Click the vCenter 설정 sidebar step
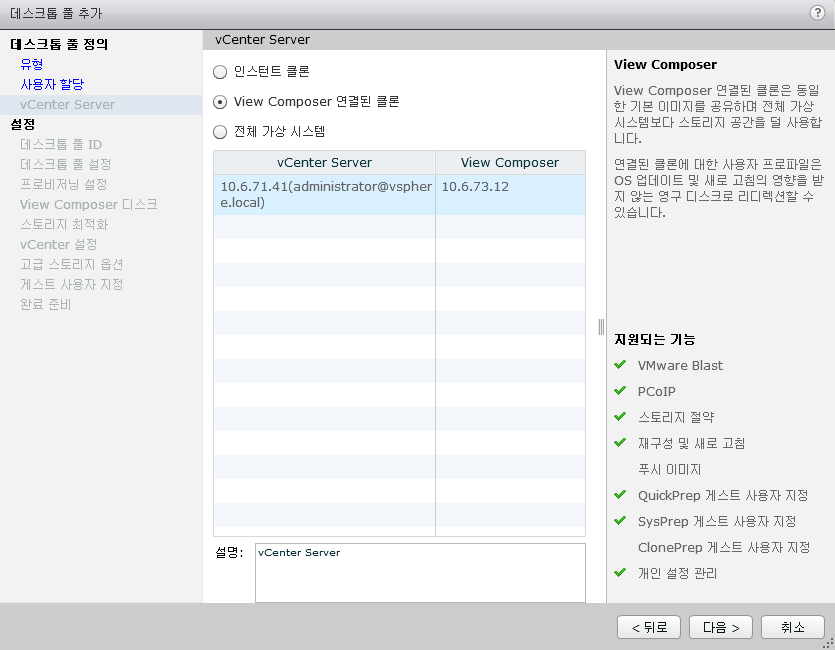Image resolution: width=835 pixels, height=650 pixels. pos(59,244)
